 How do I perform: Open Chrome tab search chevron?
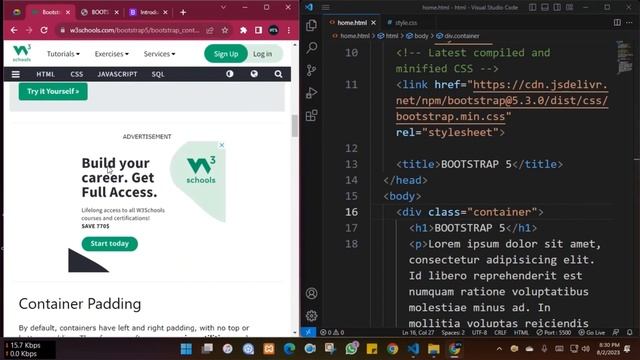(x=223, y=7)
